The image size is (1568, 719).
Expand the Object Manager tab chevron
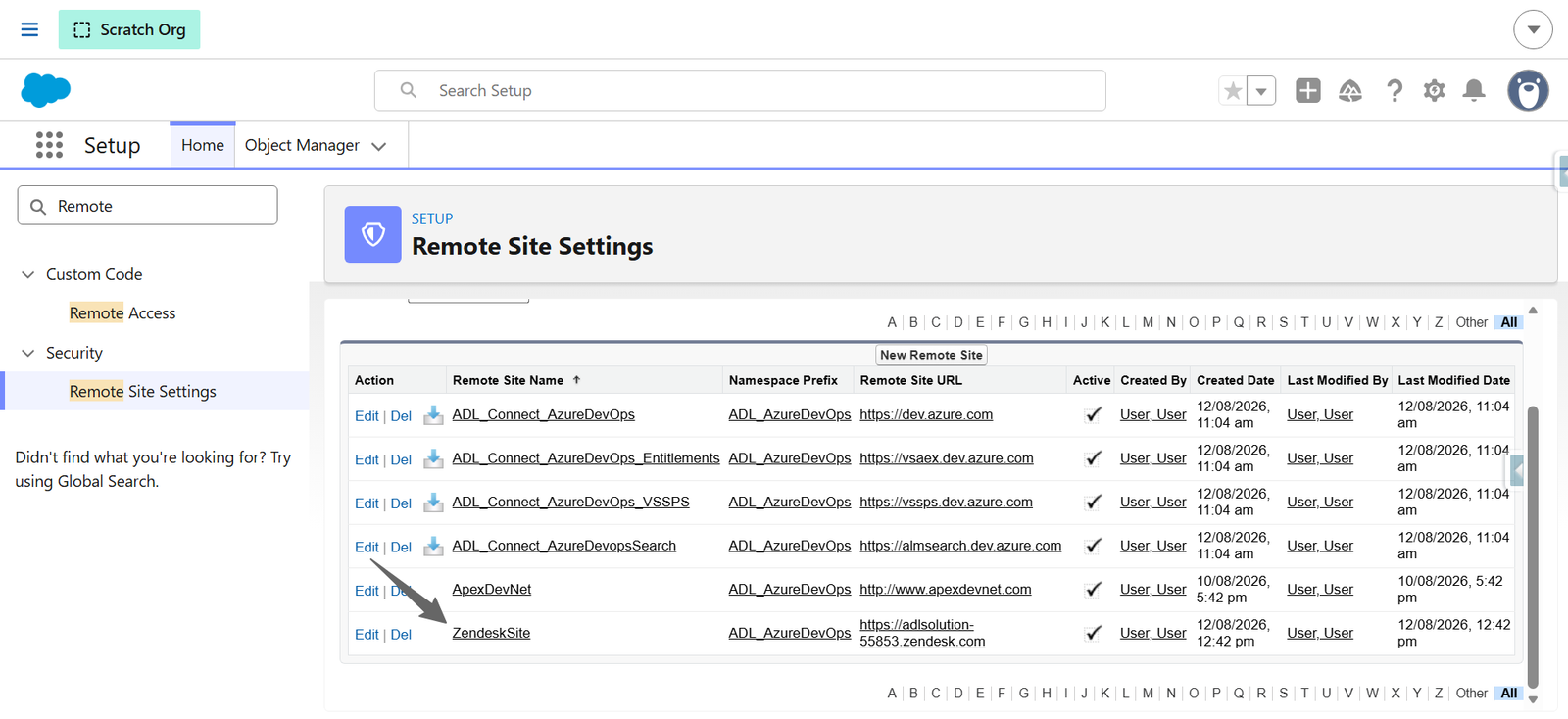click(379, 146)
